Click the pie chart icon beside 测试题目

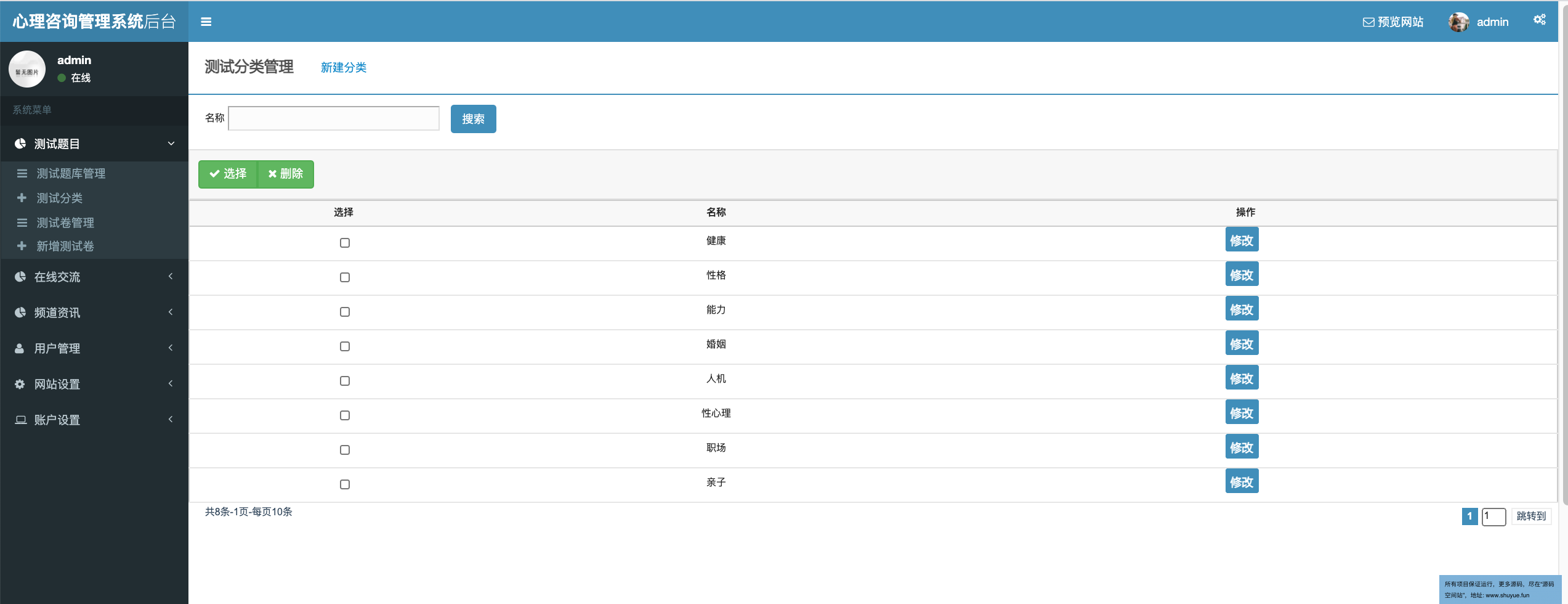pos(20,144)
